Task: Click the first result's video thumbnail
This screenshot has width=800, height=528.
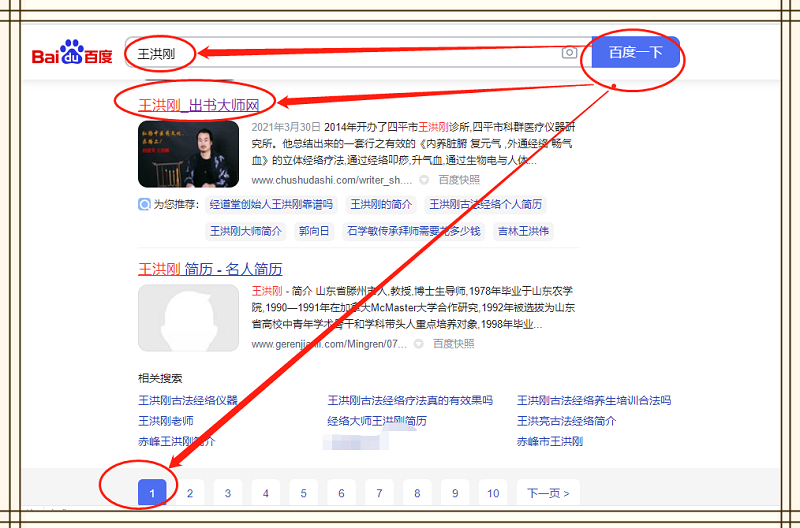Action: tap(188, 154)
